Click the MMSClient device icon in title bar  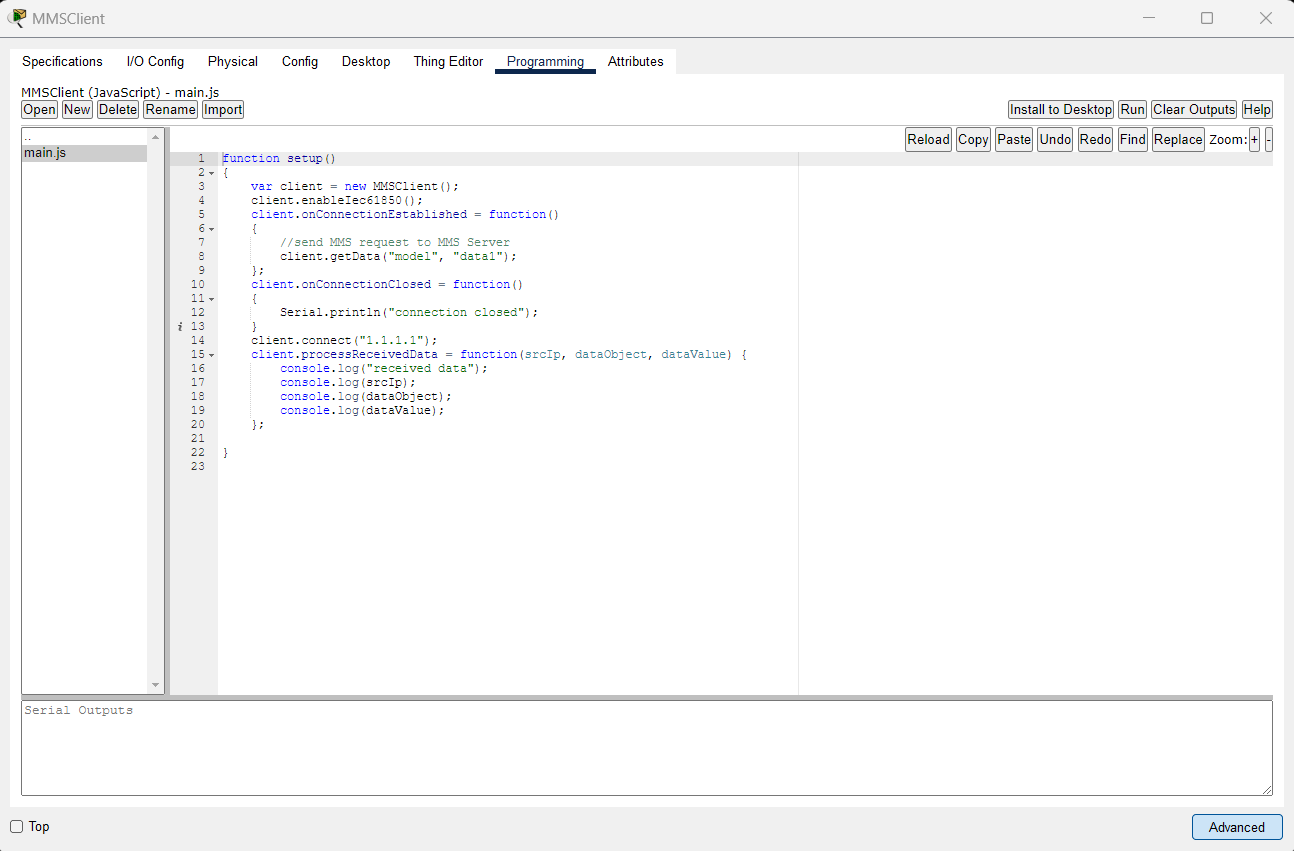pos(16,17)
